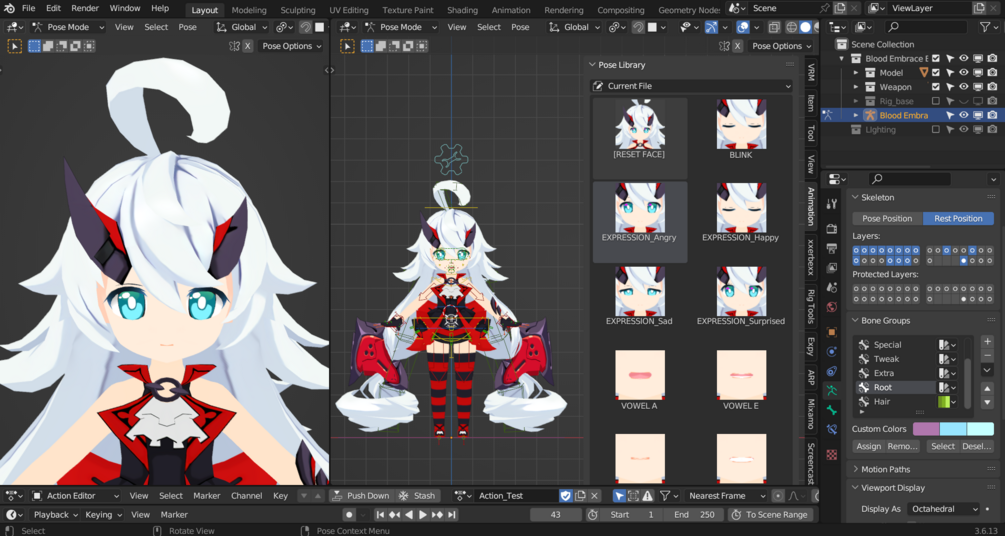Open the Bone properties tab icon
The height and width of the screenshot is (536, 1005).
(832, 410)
